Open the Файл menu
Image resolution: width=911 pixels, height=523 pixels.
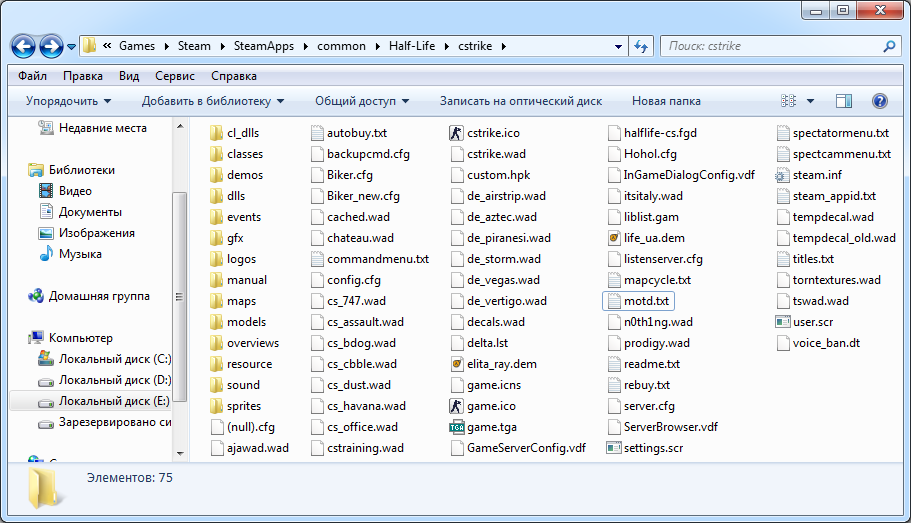tap(32, 76)
